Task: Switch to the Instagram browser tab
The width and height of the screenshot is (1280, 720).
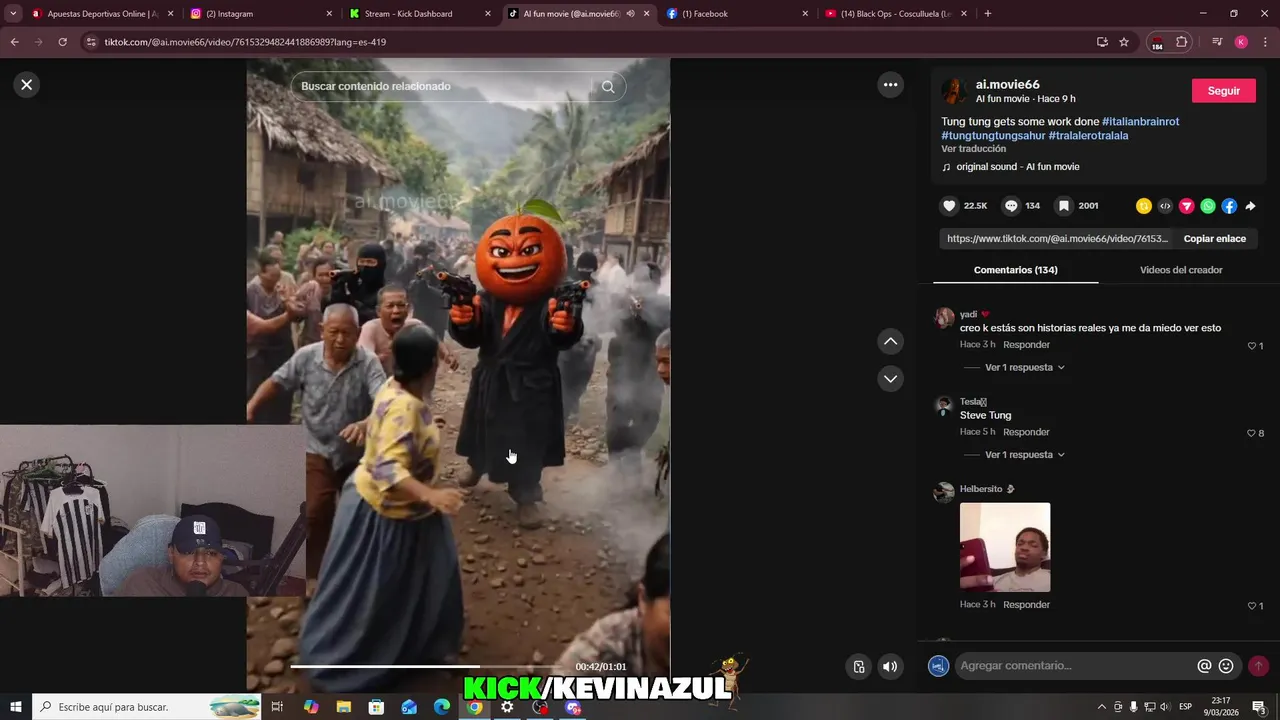Action: click(260, 14)
